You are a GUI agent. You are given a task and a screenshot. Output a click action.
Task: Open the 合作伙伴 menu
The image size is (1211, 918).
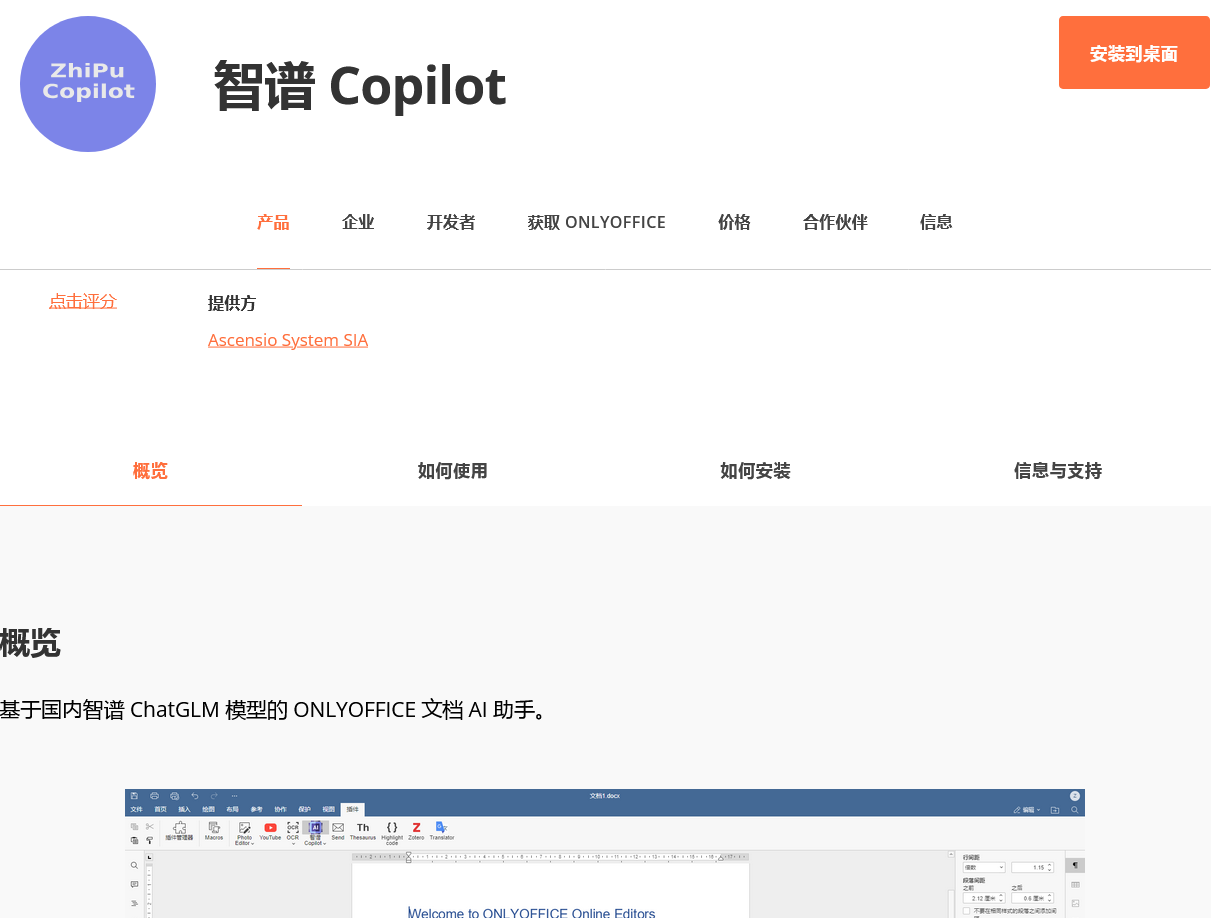click(x=835, y=222)
